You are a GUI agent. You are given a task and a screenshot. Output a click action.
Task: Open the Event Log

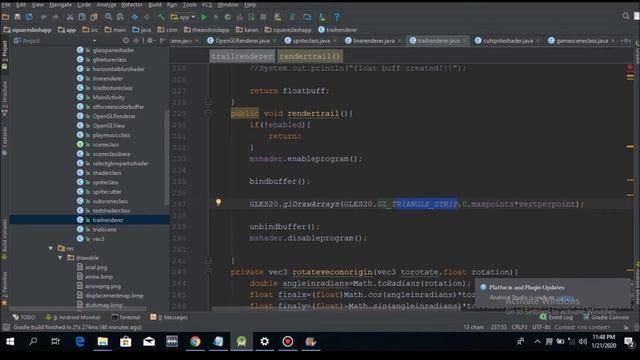coord(556,317)
